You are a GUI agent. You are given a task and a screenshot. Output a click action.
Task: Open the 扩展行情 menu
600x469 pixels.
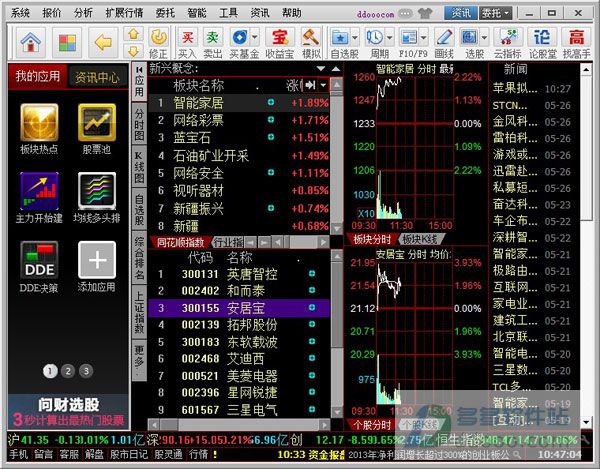(x=124, y=13)
